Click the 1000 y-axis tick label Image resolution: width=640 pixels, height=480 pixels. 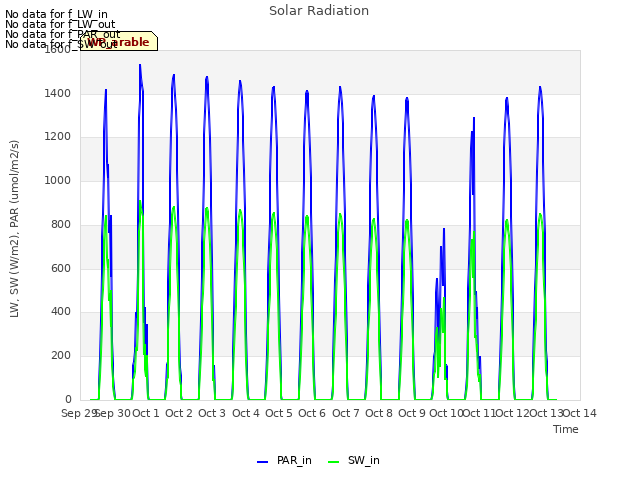(58, 180)
